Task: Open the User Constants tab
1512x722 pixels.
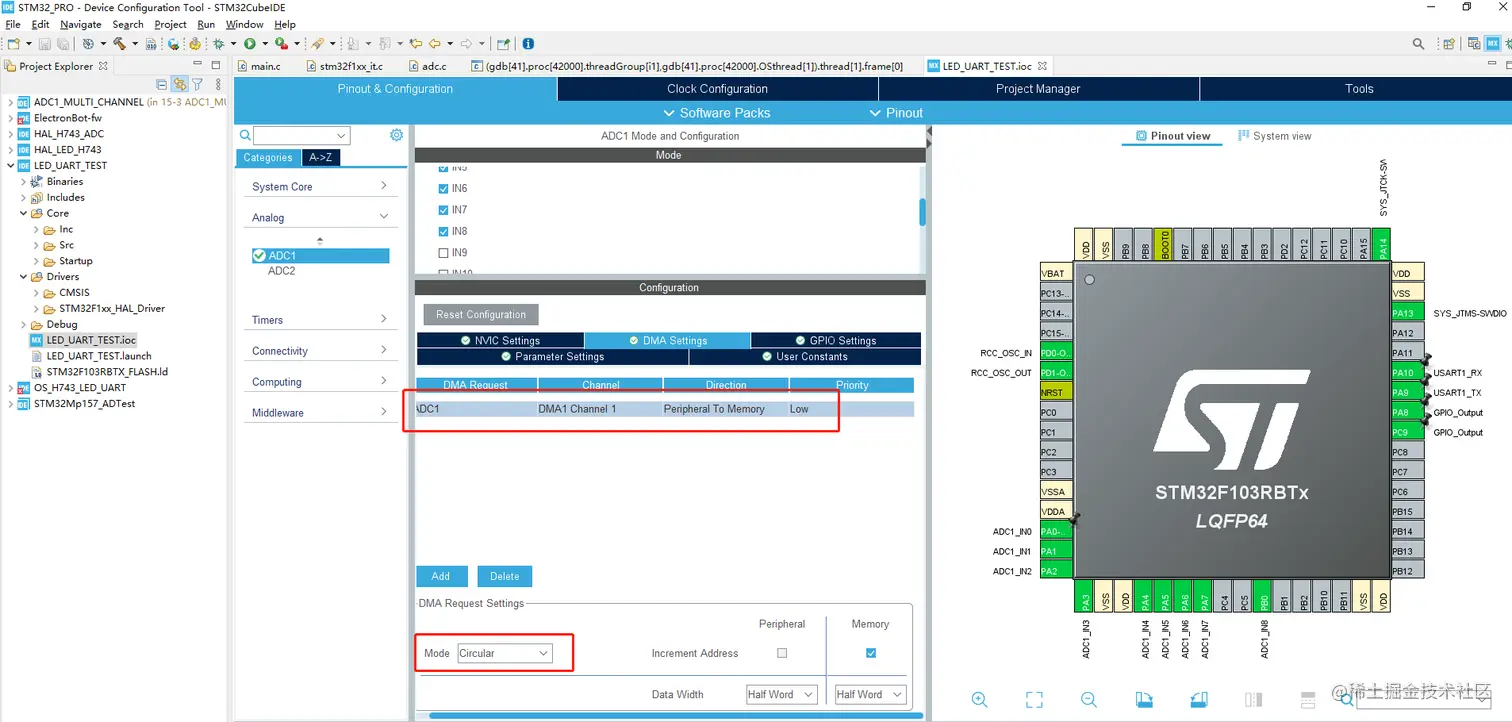Action: pos(804,356)
